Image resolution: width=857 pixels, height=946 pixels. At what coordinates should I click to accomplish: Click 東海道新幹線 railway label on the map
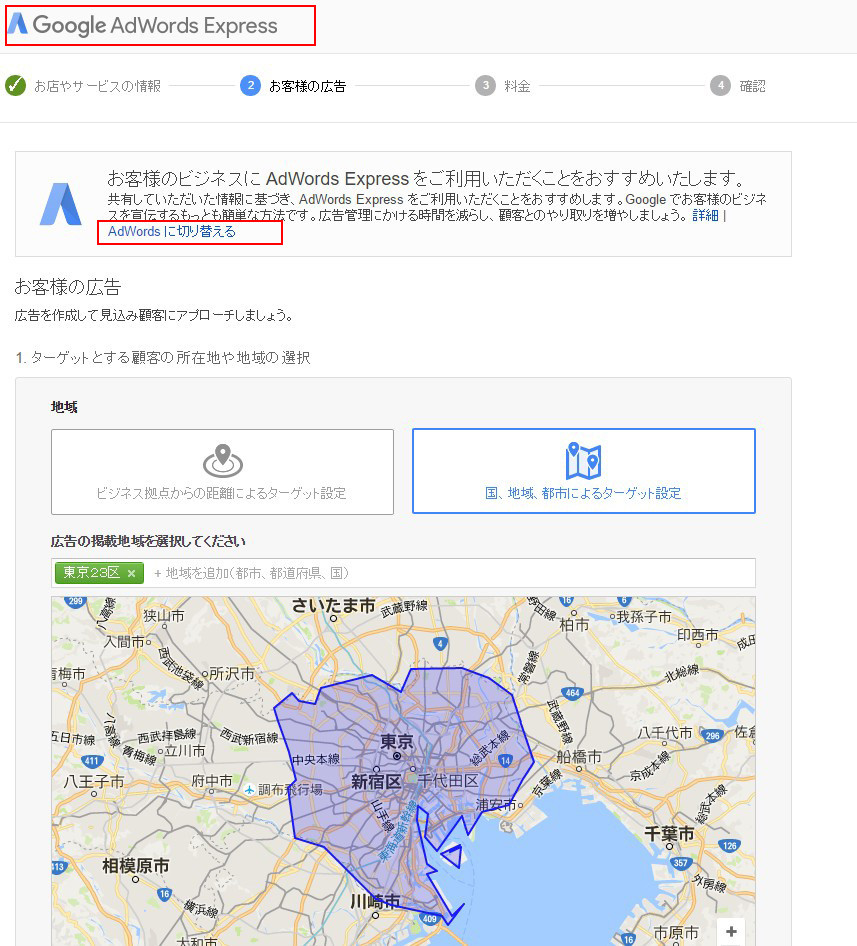tap(397, 830)
